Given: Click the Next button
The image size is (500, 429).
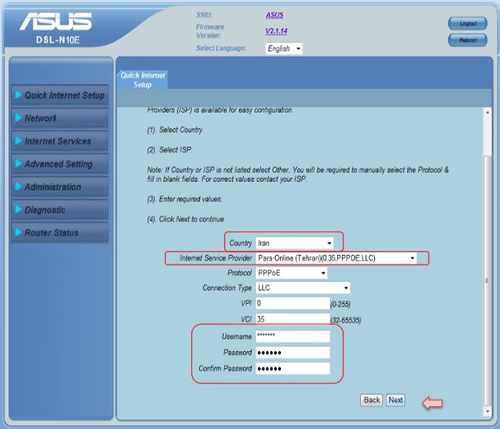Looking at the screenshot, I should (396, 400).
